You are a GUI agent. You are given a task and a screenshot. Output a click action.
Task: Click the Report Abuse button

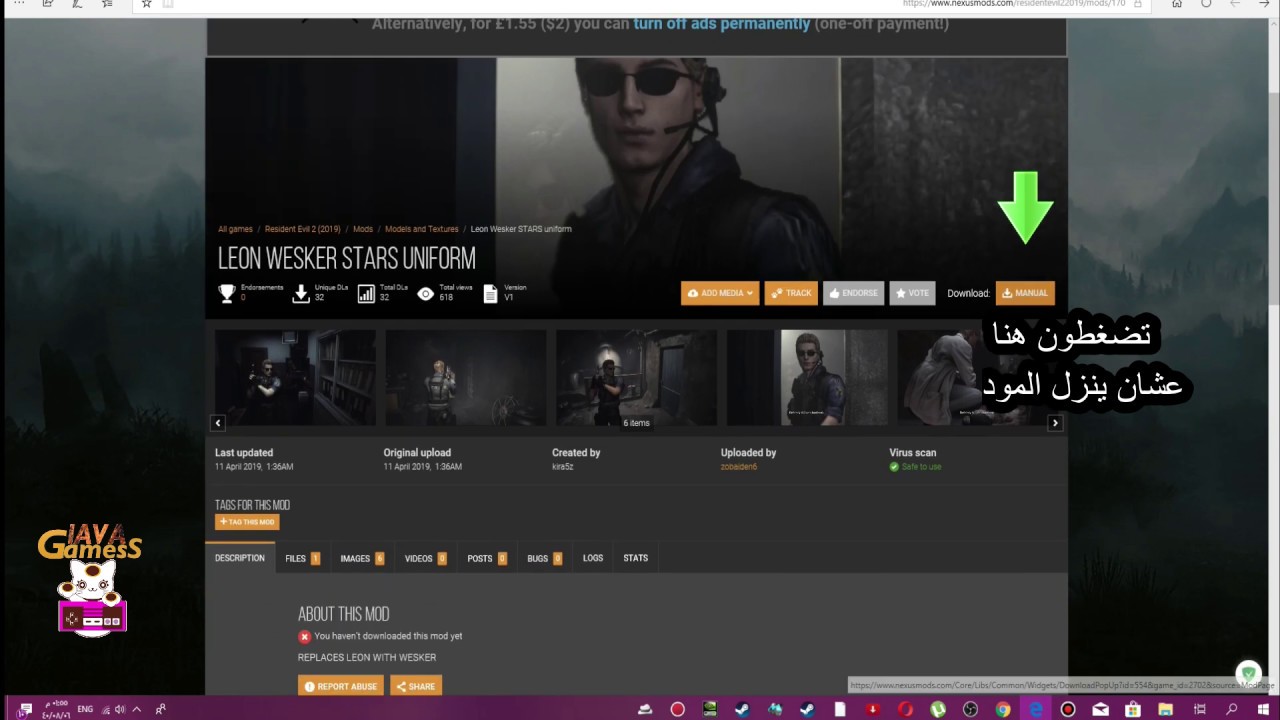[340, 686]
